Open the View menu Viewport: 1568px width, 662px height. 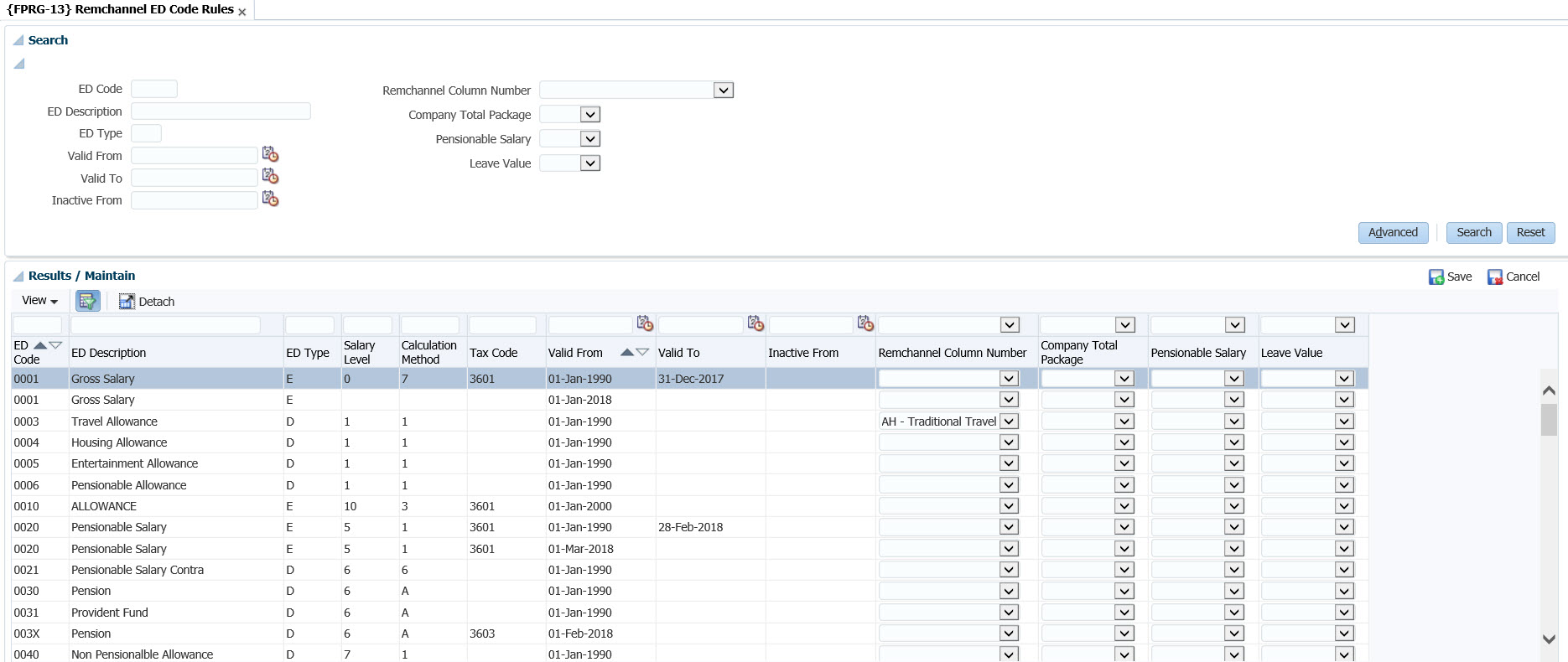(x=39, y=301)
